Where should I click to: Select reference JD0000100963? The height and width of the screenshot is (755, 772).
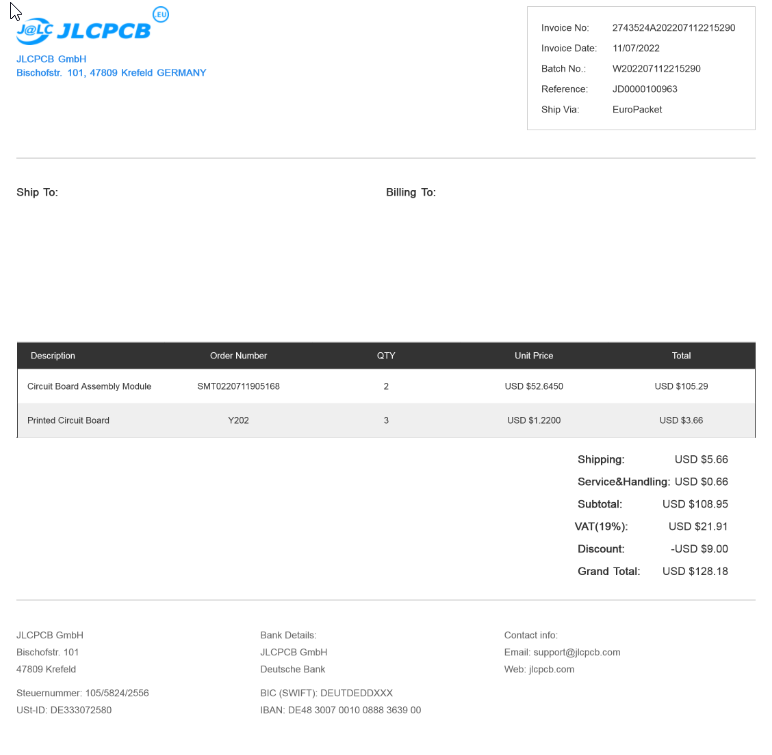point(644,89)
